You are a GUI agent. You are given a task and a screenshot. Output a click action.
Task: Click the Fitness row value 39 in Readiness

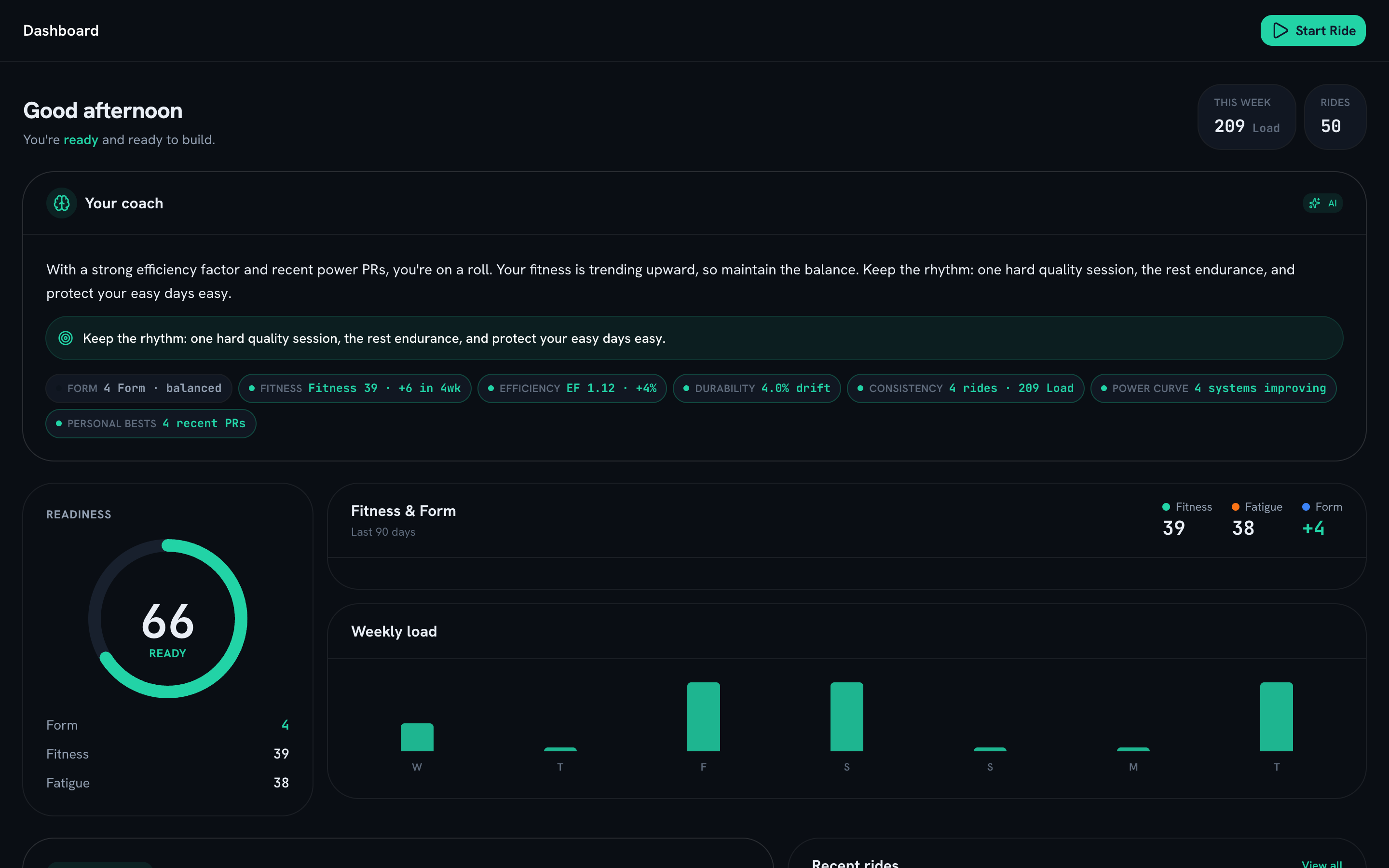[281, 754]
